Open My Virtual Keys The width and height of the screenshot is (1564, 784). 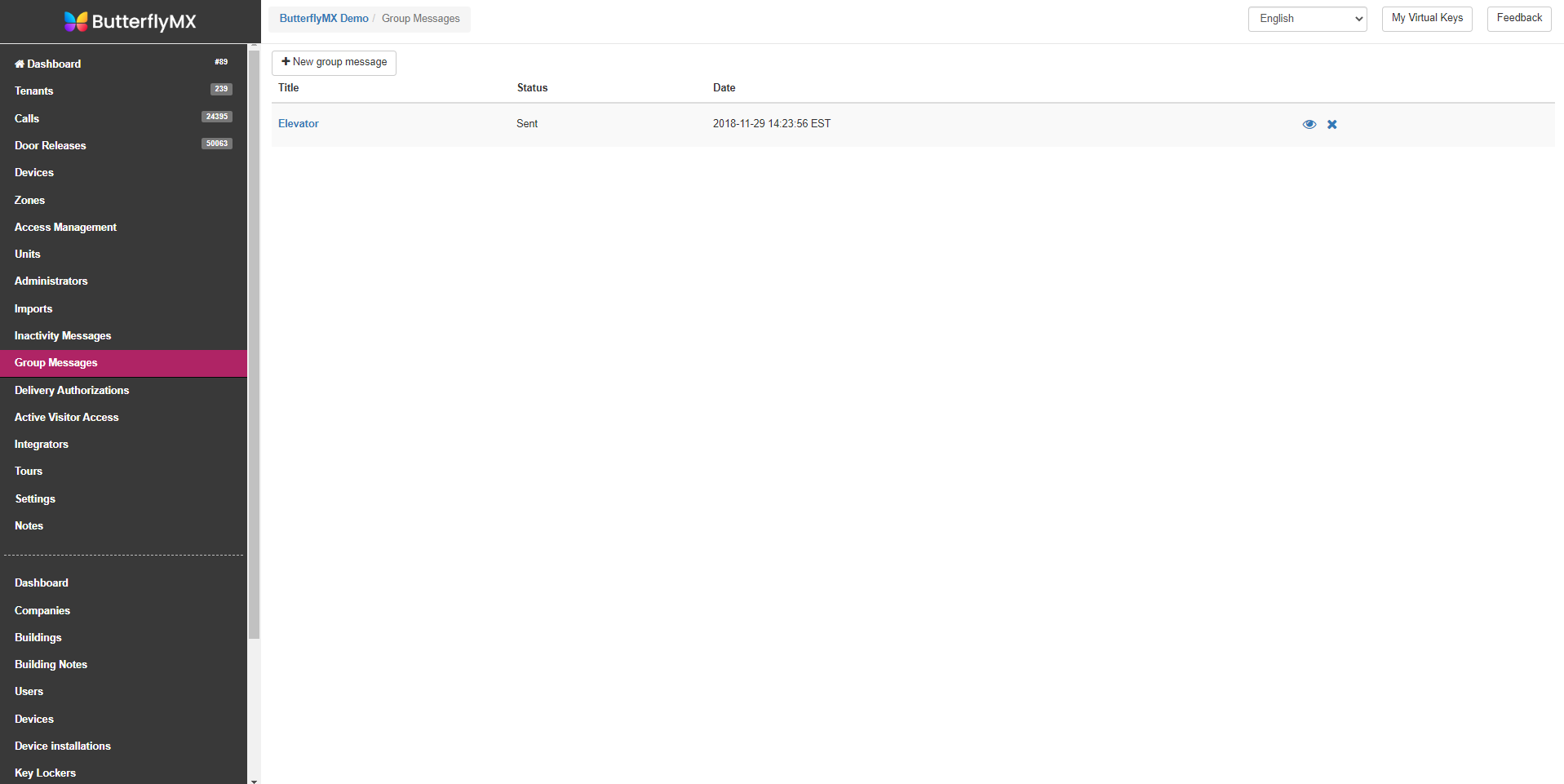(1426, 18)
